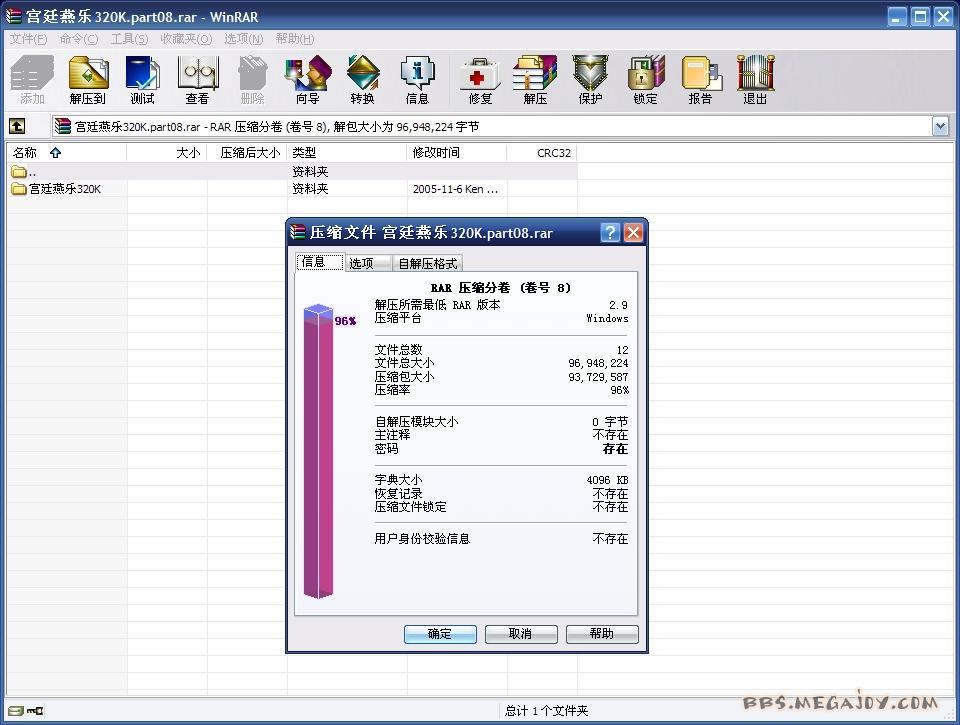This screenshot has height=725, width=960.
Task: Click the 压缩包大小 value 93,729,587
Action: [x=598, y=377]
